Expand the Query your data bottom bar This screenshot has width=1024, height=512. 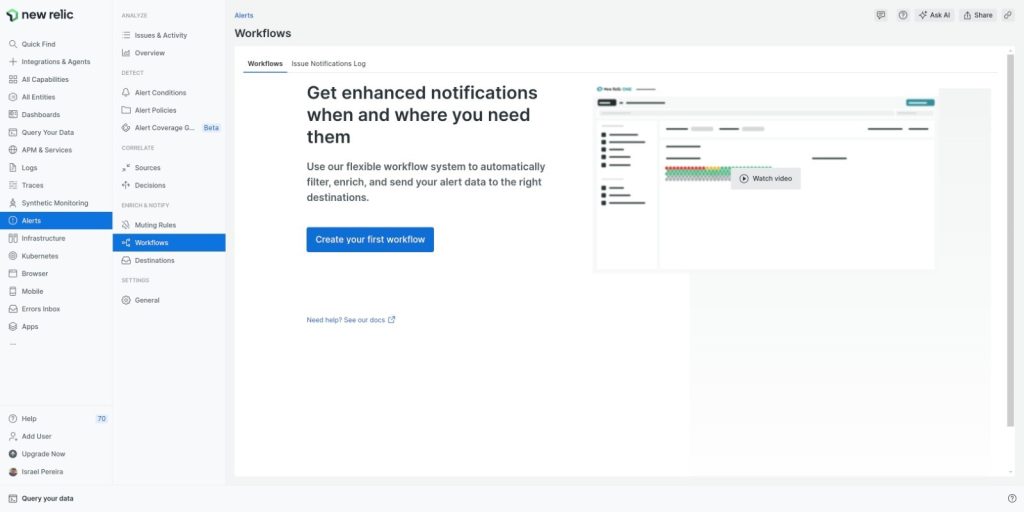(x=47, y=498)
